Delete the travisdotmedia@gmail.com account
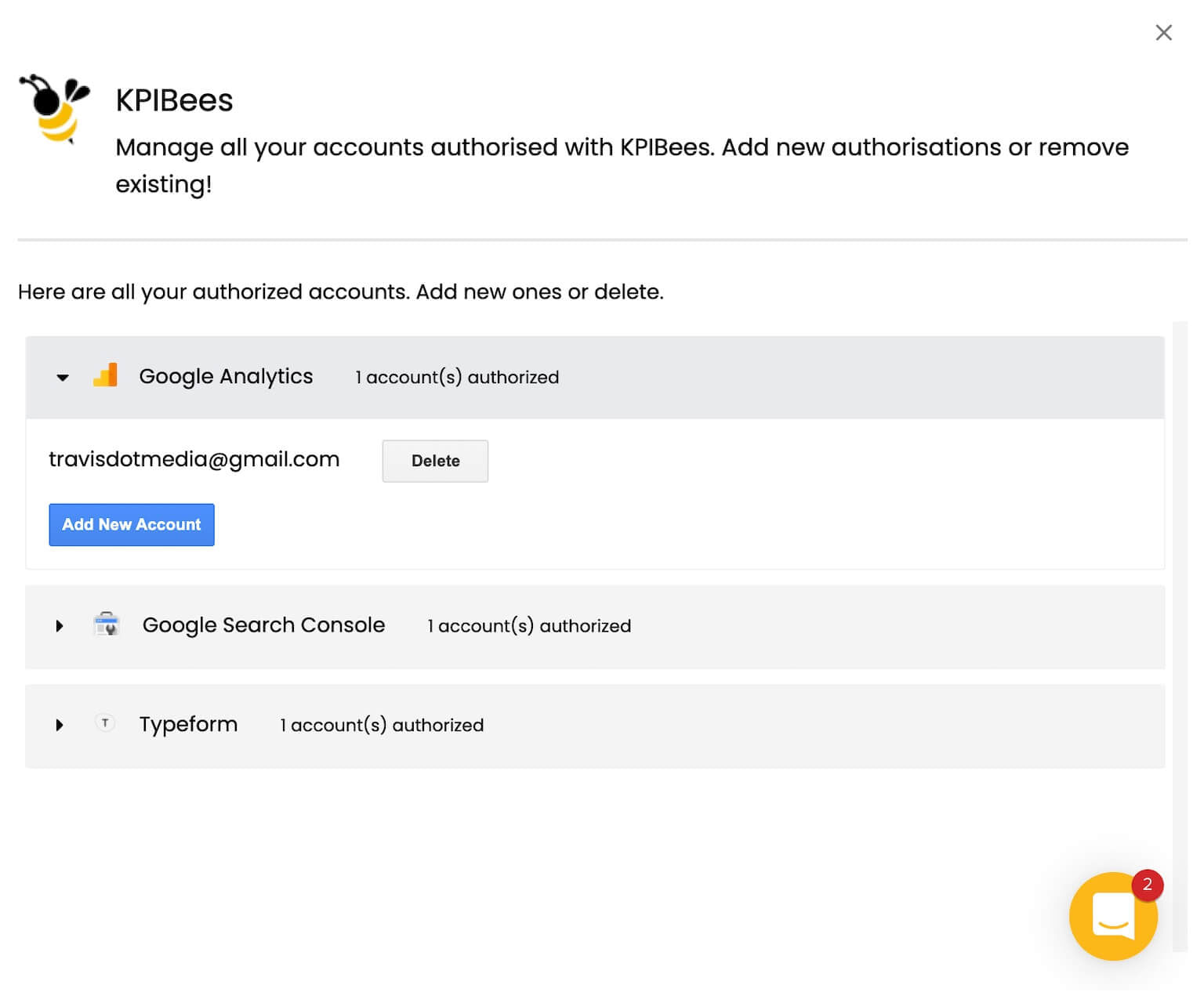The image size is (1204, 992). coord(435,461)
